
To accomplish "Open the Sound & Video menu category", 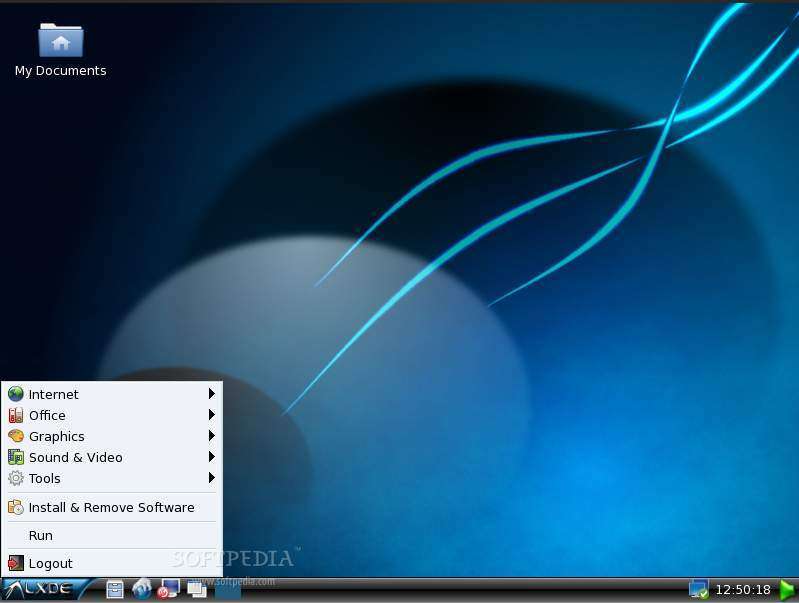I will point(112,457).
